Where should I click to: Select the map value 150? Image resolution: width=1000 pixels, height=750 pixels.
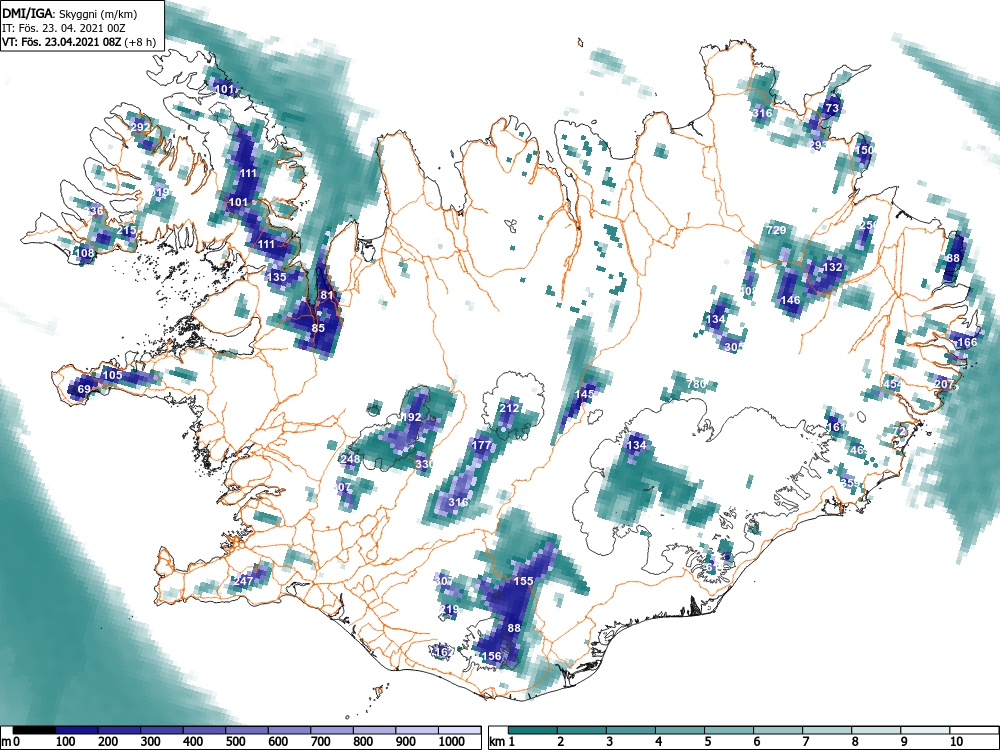pos(864,150)
